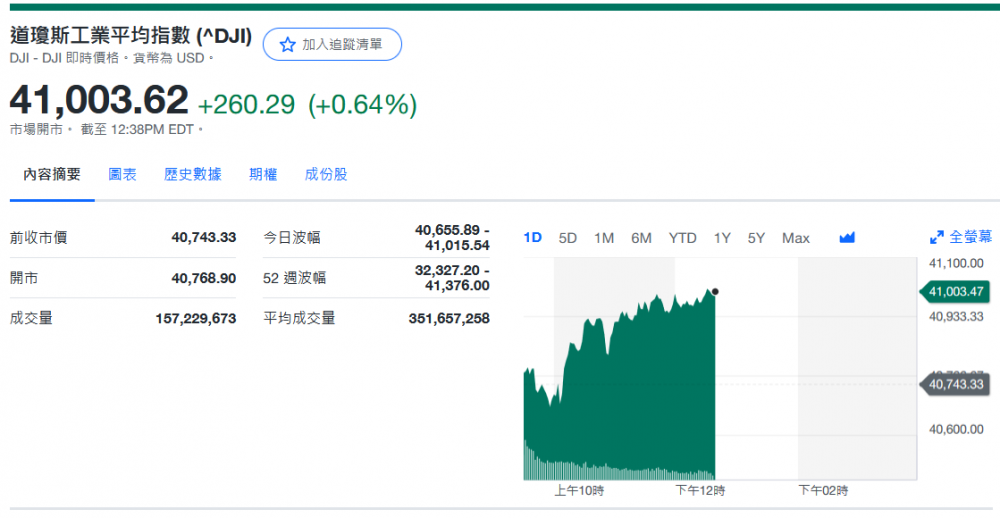Add the index with 加入追蹤清單 button

pos(332,45)
